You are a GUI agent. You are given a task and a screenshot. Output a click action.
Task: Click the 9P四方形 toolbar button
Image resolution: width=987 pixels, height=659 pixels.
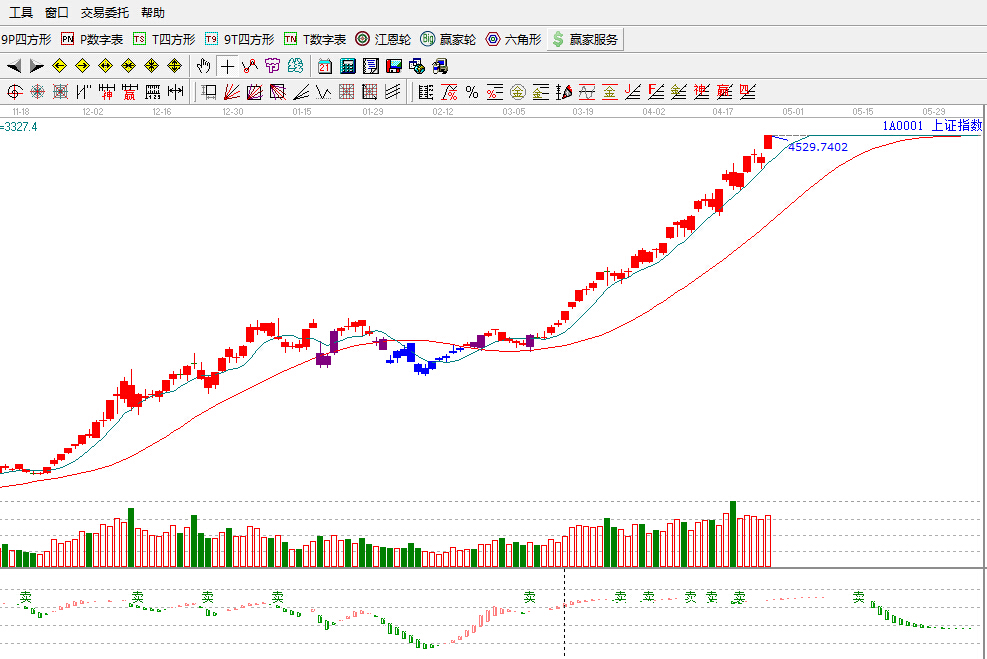[x=26, y=40]
